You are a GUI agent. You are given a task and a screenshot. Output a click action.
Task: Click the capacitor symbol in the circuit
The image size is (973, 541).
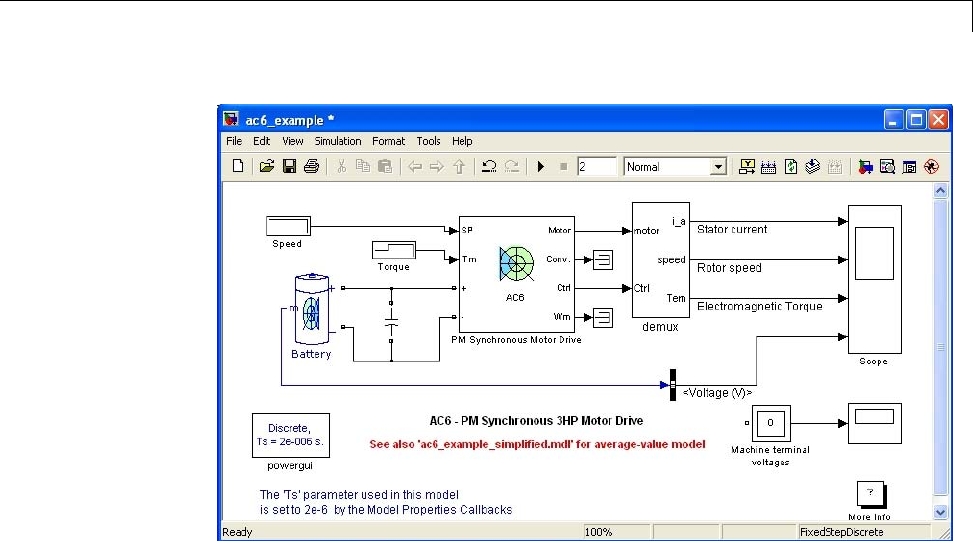click(391, 324)
